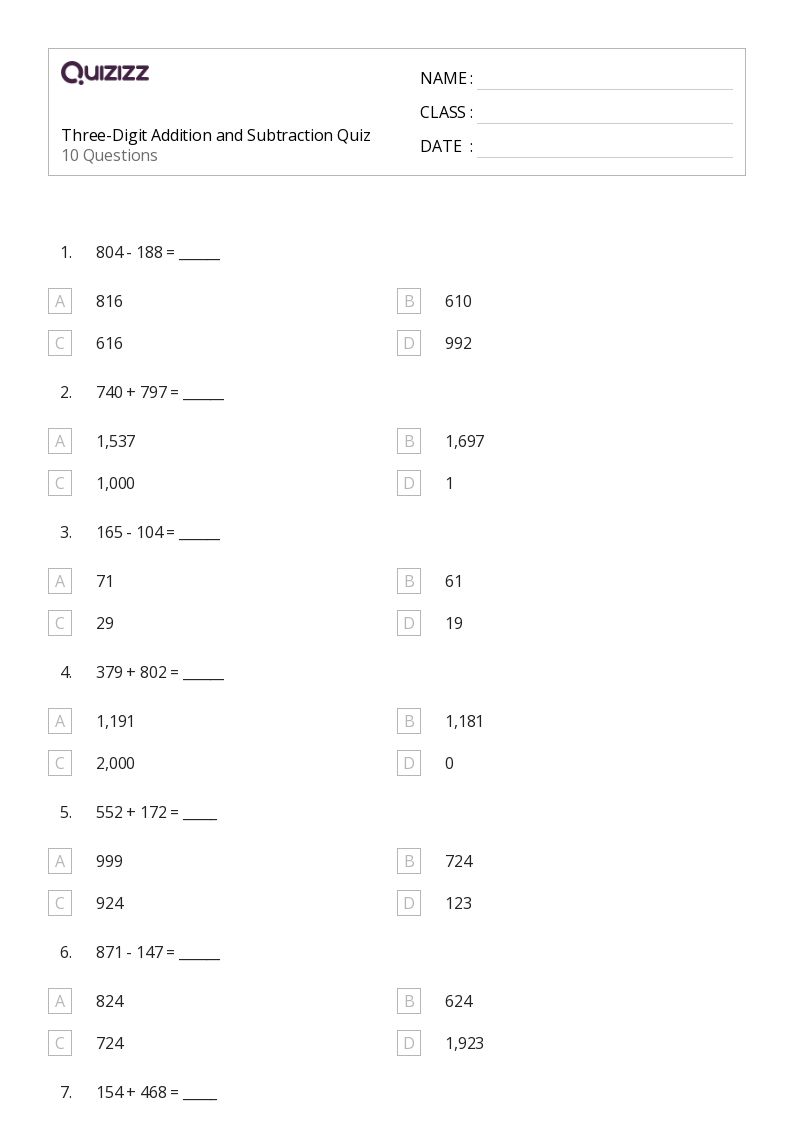
Task: Check option C showing 724 for question 6
Action: (60, 1043)
